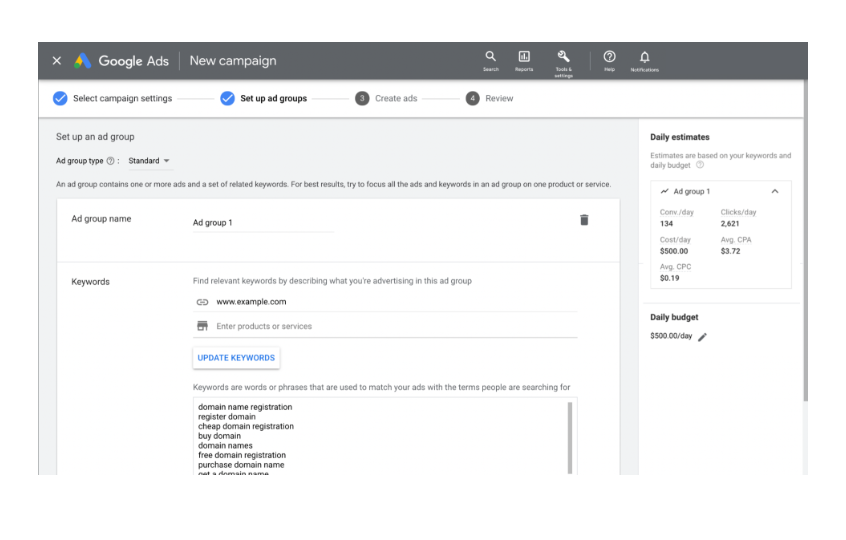
Task: Go to Select campaign settings step
Action: coord(112,98)
